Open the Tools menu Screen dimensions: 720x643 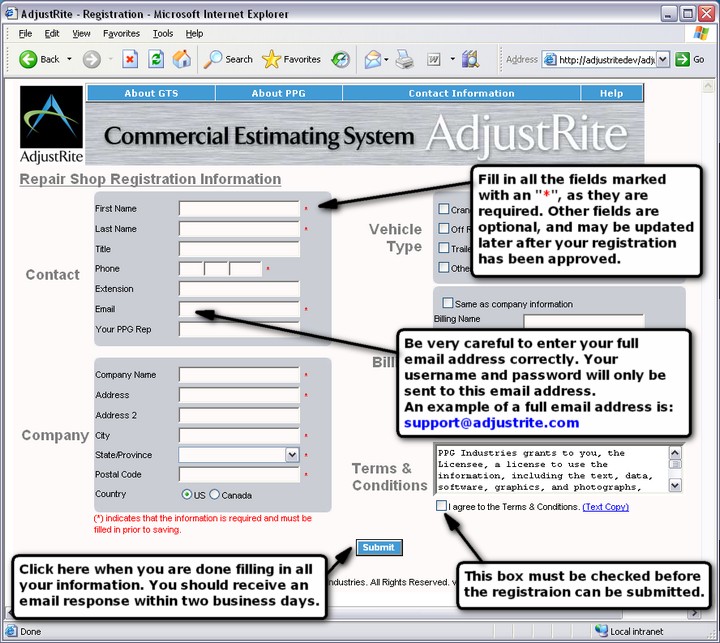click(x=163, y=34)
